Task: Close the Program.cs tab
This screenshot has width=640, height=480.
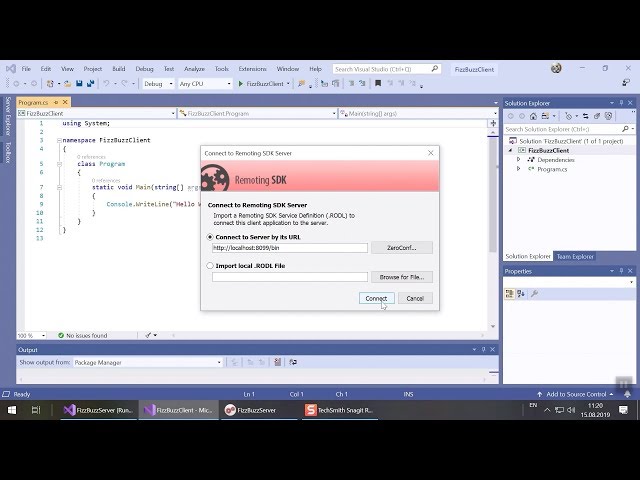Action: point(65,102)
